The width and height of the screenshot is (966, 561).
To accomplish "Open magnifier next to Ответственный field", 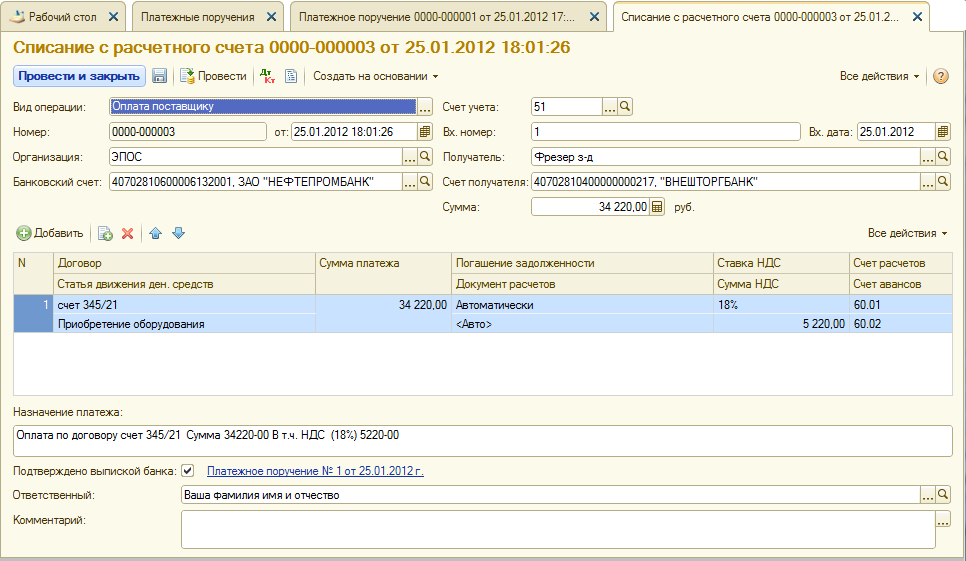I will pos(943,494).
